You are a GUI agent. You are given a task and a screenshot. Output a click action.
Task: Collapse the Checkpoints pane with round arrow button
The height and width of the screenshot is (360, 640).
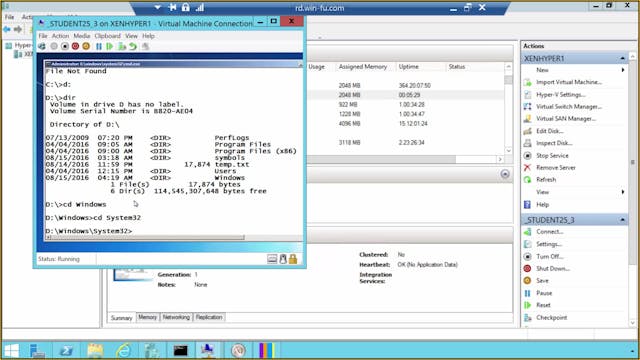point(505,174)
